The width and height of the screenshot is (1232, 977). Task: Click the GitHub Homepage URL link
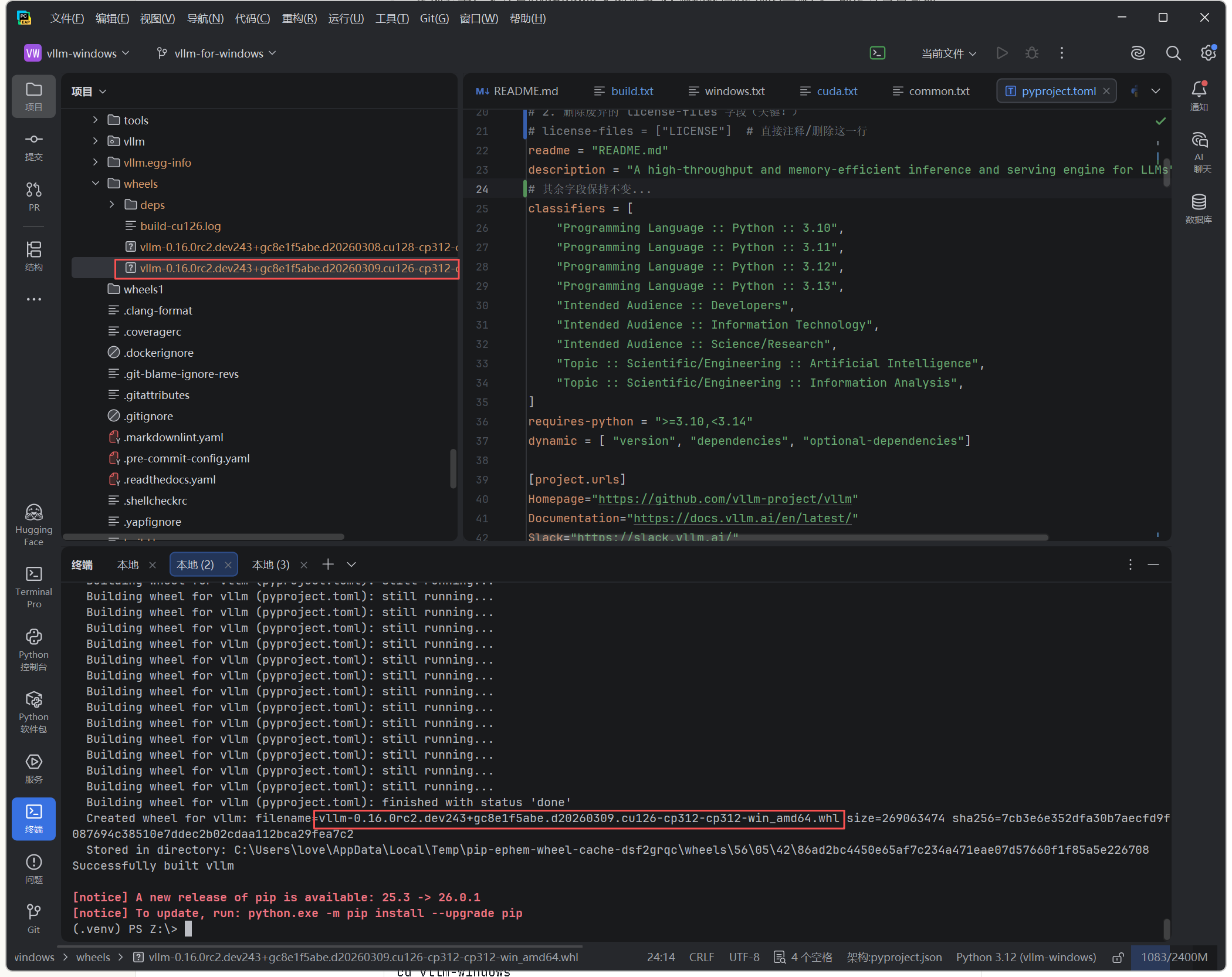coord(725,499)
